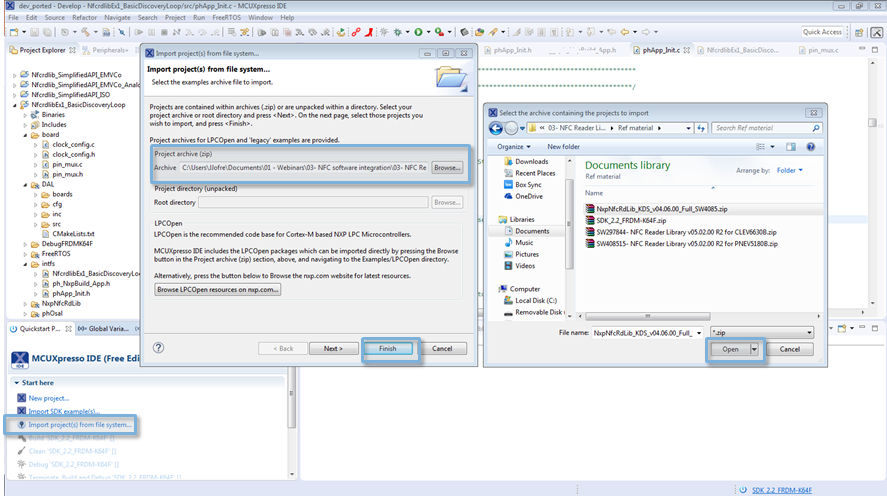Click Browse LPCOpen resources on nxp.com button
This screenshot has width=887, height=496.
[217, 290]
